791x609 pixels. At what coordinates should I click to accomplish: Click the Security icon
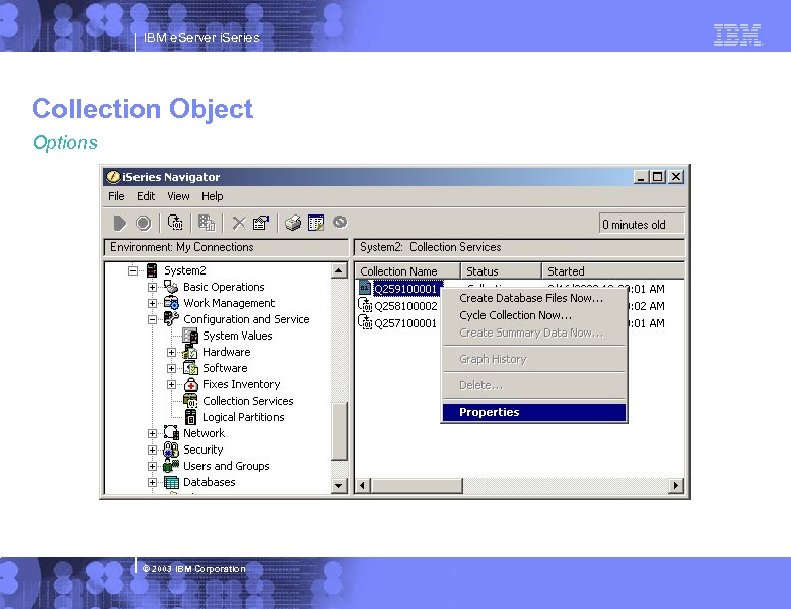coord(171,450)
